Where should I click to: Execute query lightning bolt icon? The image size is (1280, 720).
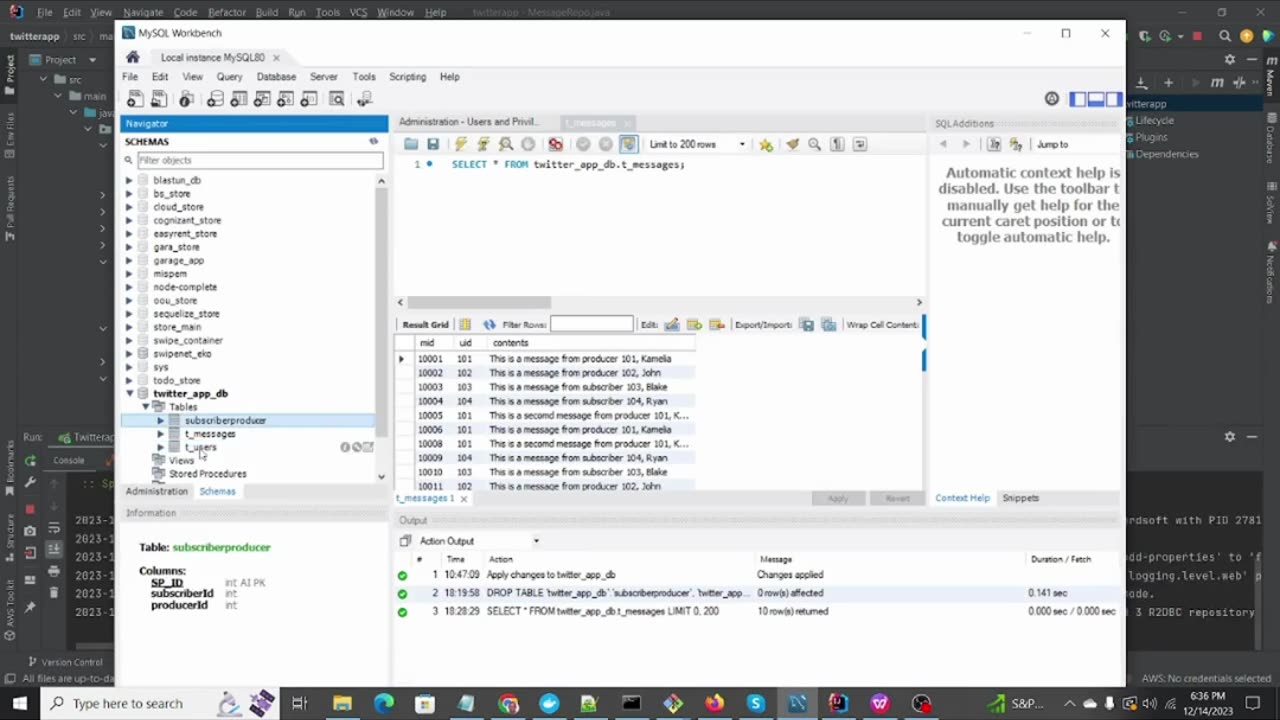460,144
